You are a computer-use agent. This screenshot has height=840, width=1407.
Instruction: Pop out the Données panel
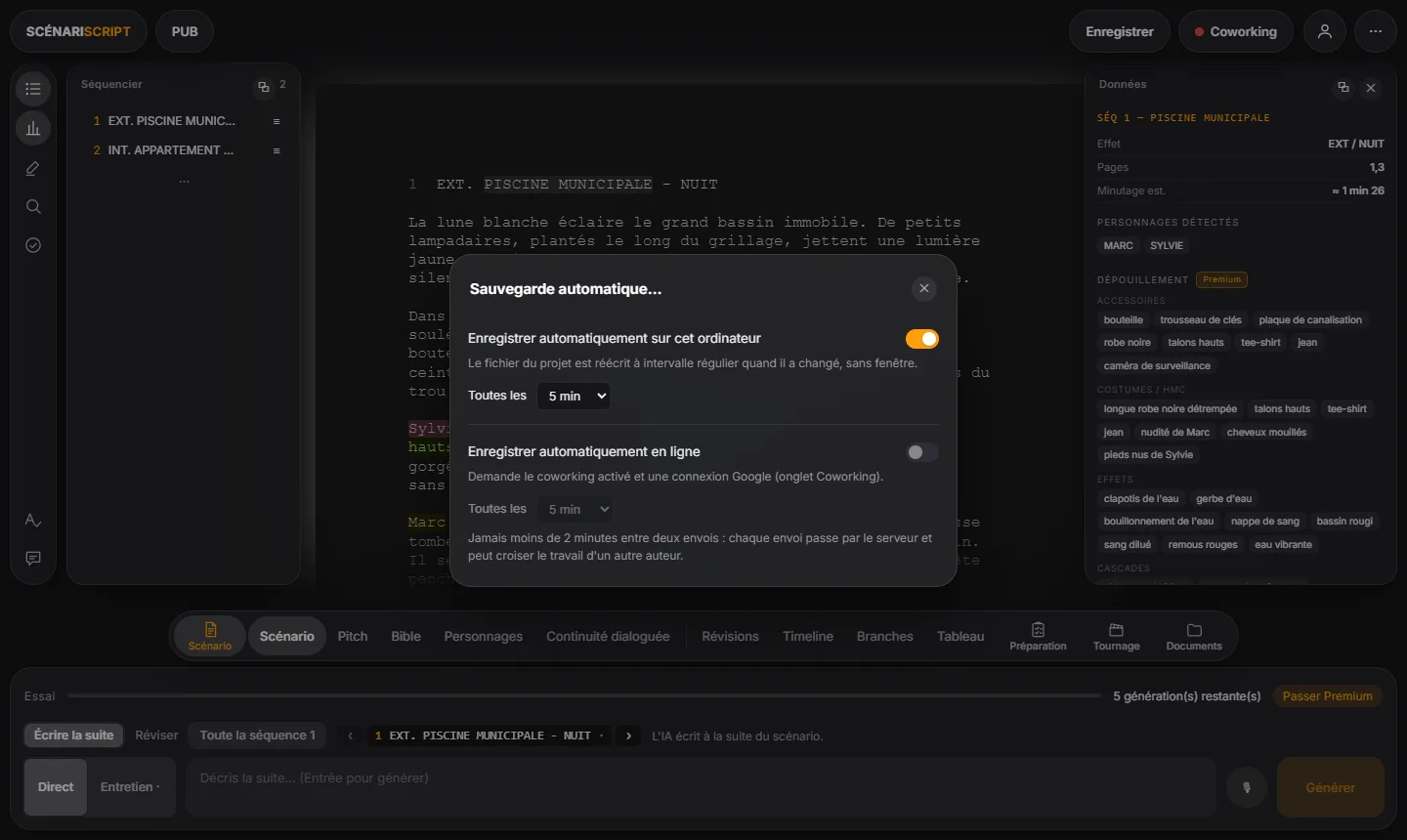[1343, 87]
